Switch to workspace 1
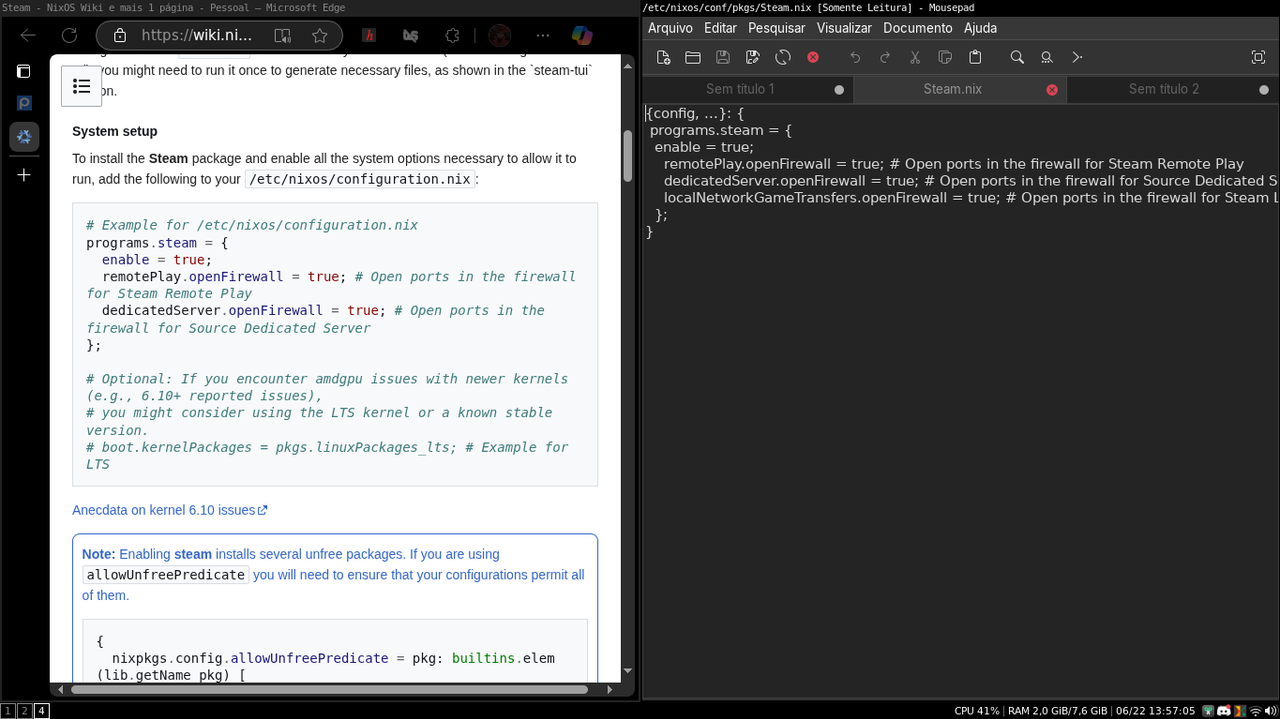 coord(8,711)
